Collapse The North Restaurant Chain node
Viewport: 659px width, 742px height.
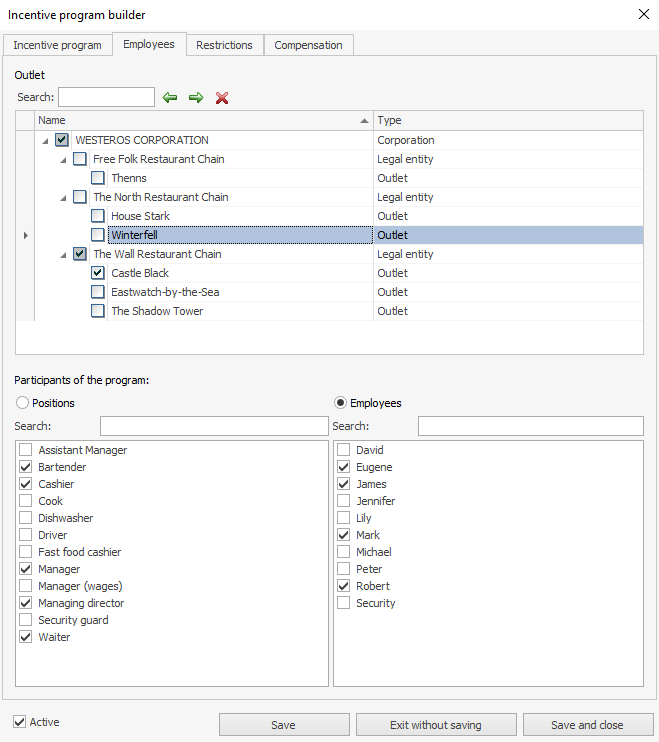tap(63, 198)
